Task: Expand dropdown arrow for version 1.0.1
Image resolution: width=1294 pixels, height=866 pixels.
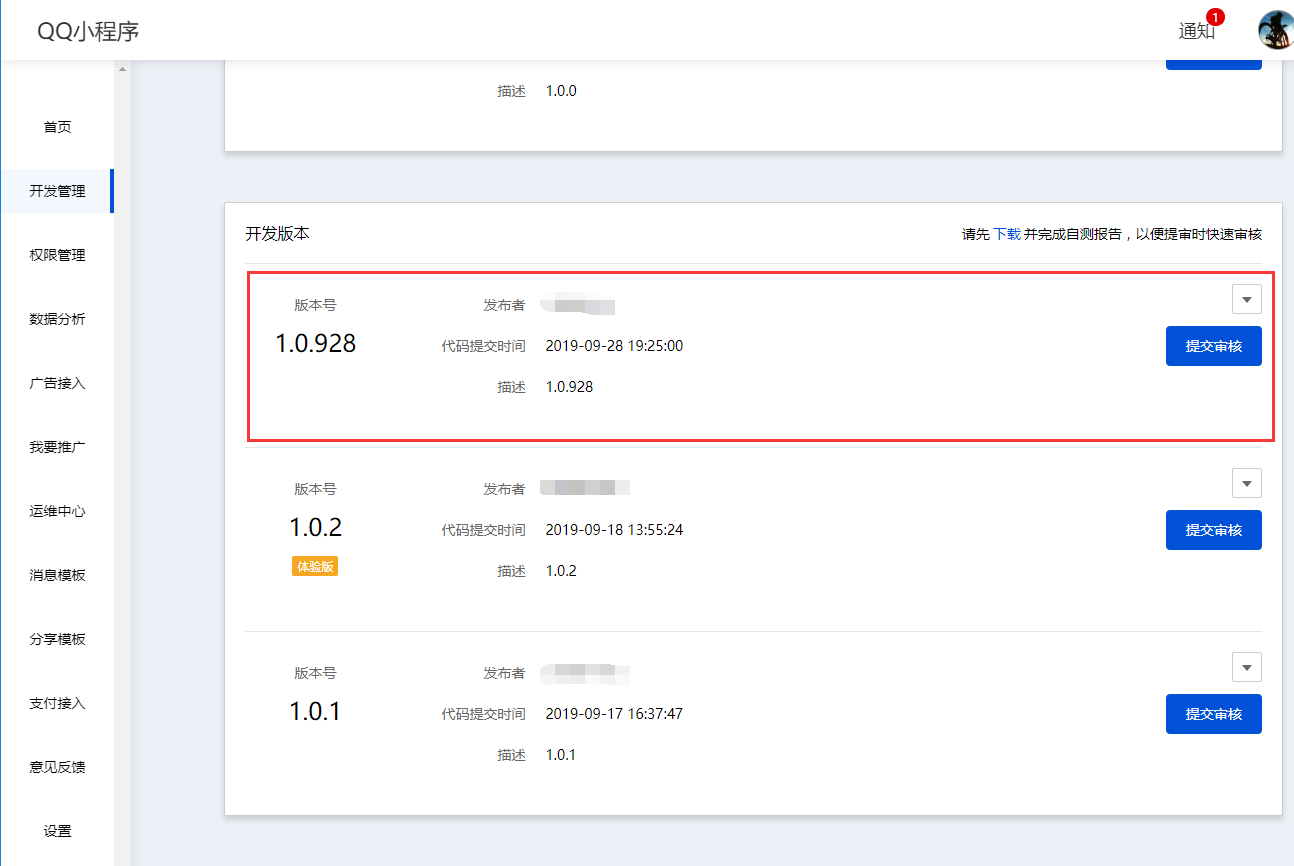Action: pyautogui.click(x=1246, y=667)
